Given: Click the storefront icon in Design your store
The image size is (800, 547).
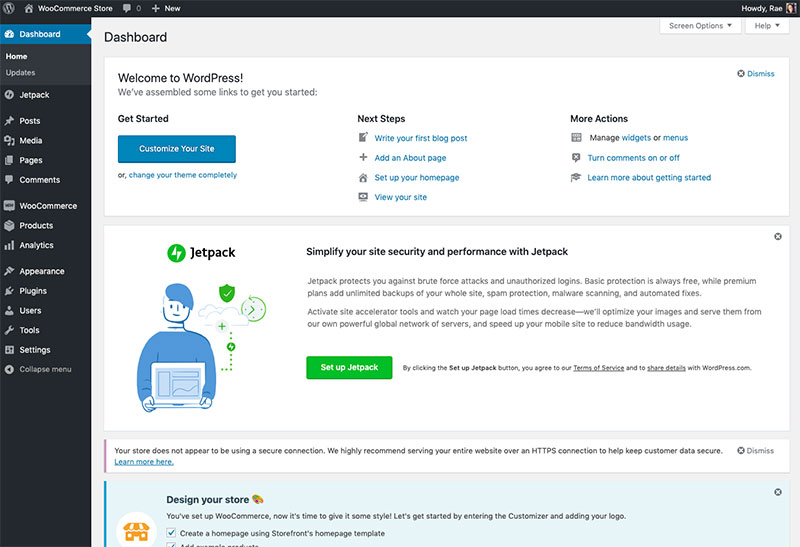Looking at the screenshot, I should point(137,531).
